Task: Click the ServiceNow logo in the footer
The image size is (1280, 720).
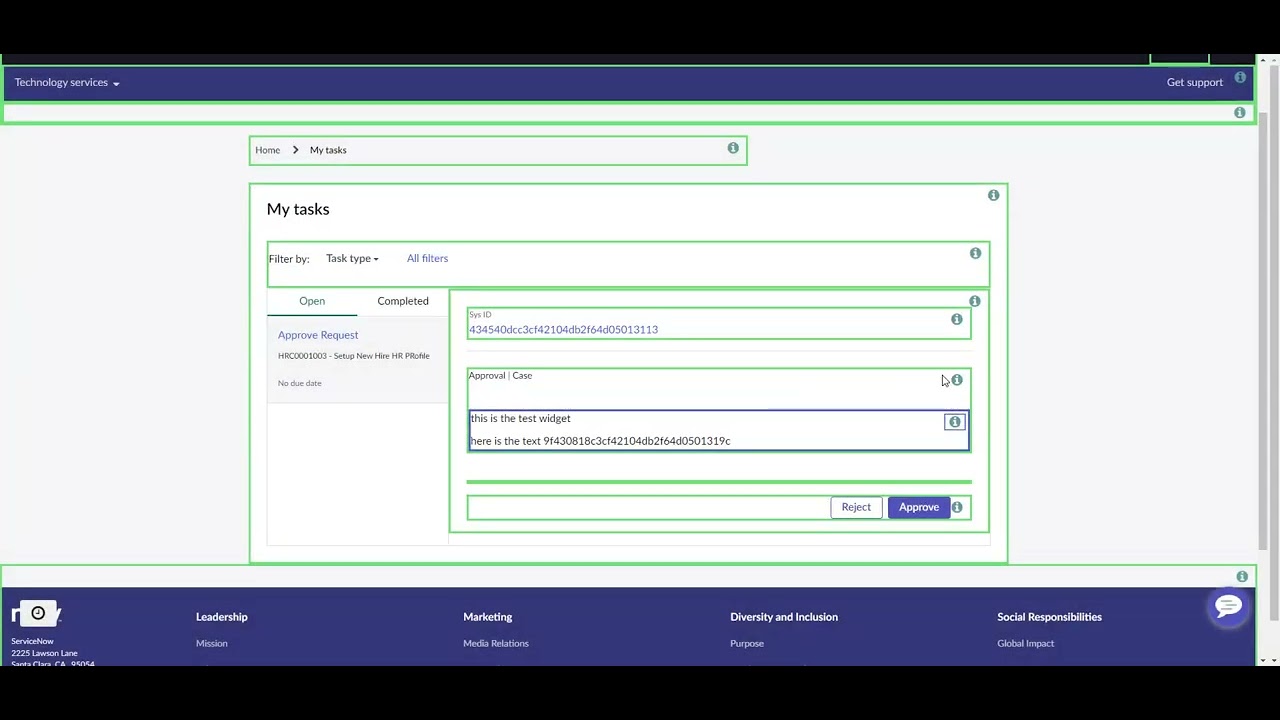Action: [x=37, y=613]
